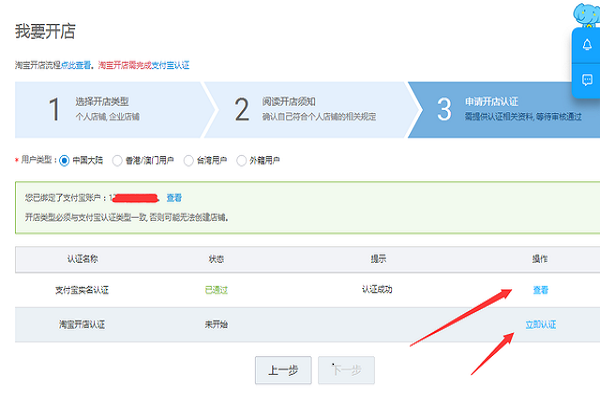This screenshot has height=400, width=600.
Task: Click the 认证成功 hint text
Action: [377, 289]
